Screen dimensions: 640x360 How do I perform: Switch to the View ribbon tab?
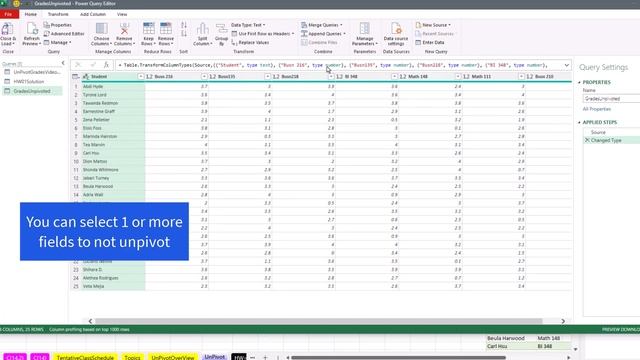click(x=122, y=14)
